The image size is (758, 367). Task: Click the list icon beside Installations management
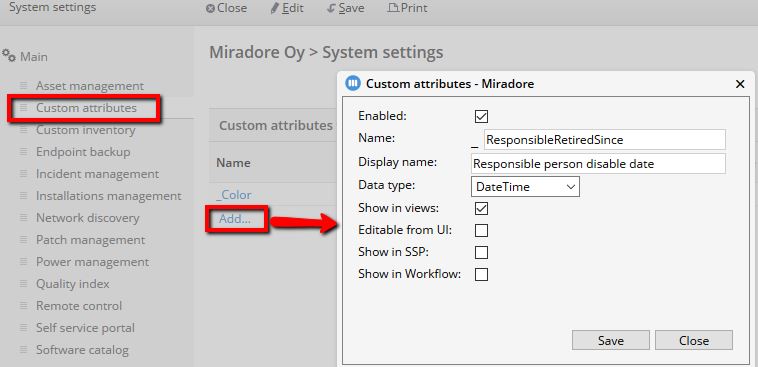[x=23, y=195]
